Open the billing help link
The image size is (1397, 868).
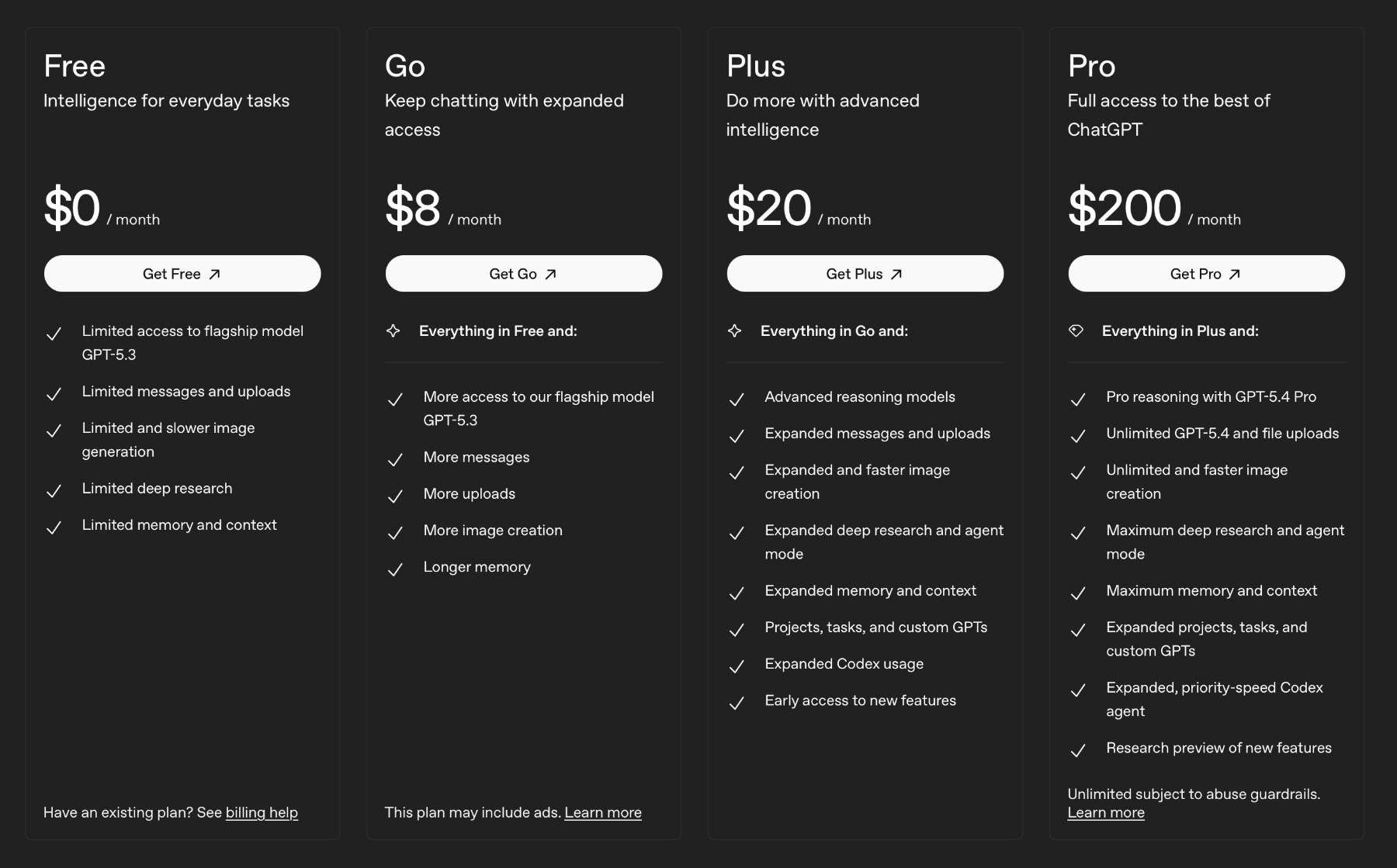262,812
